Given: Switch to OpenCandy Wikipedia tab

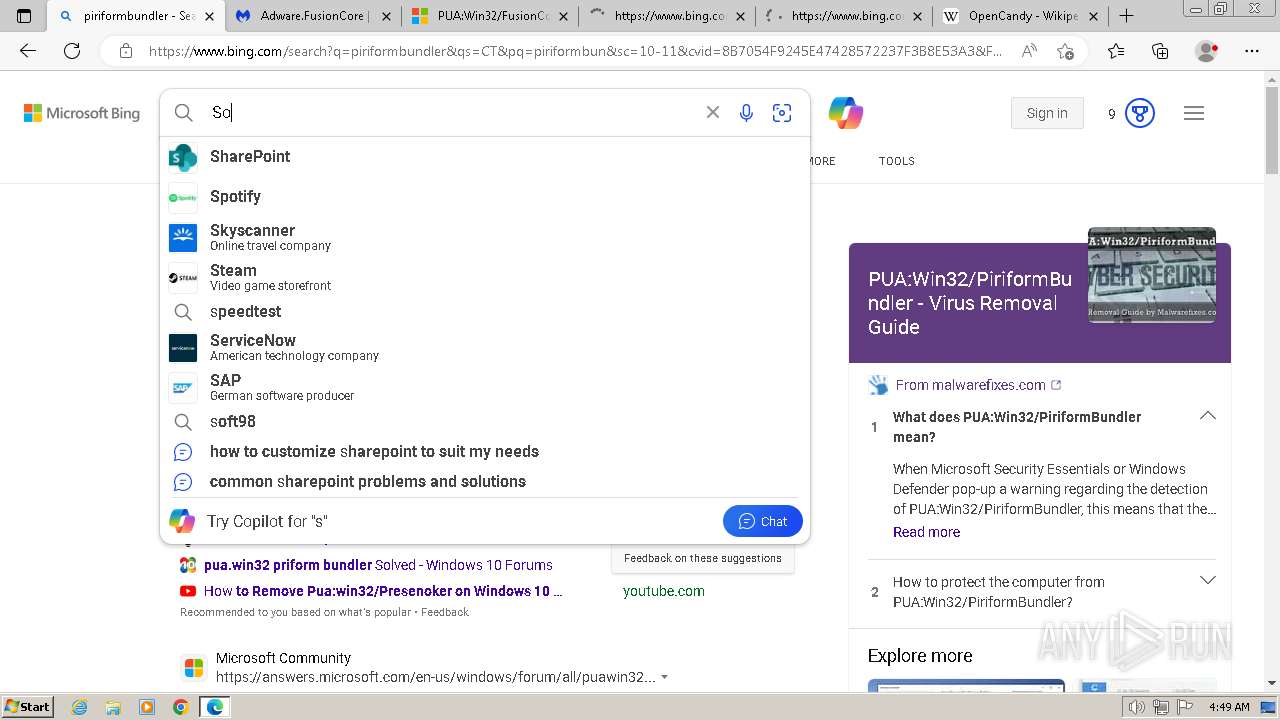Looking at the screenshot, I should (x=1020, y=16).
